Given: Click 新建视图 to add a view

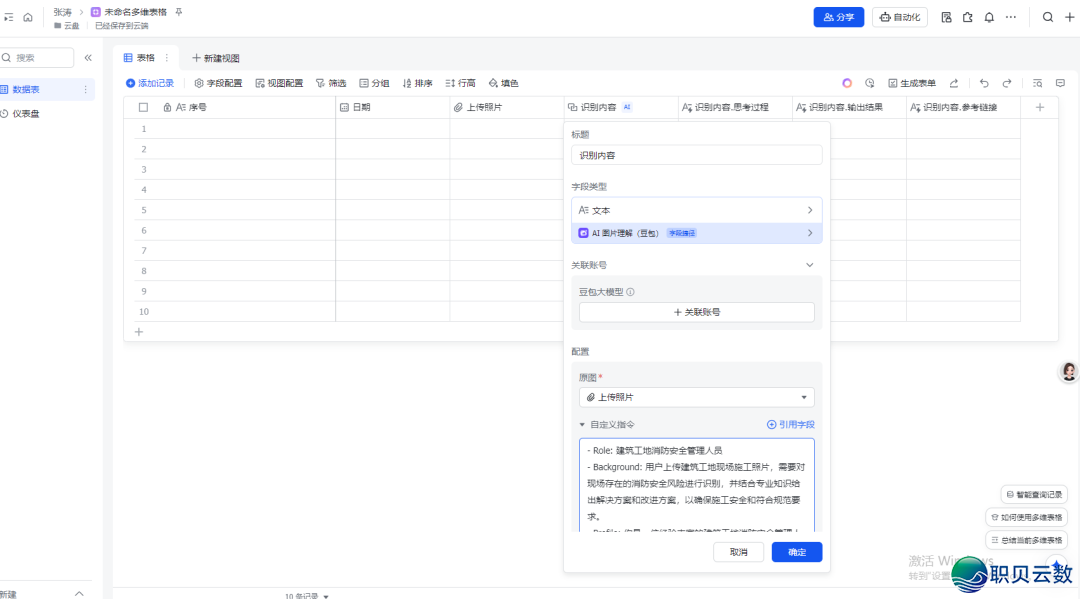Looking at the screenshot, I should pyautogui.click(x=216, y=58).
